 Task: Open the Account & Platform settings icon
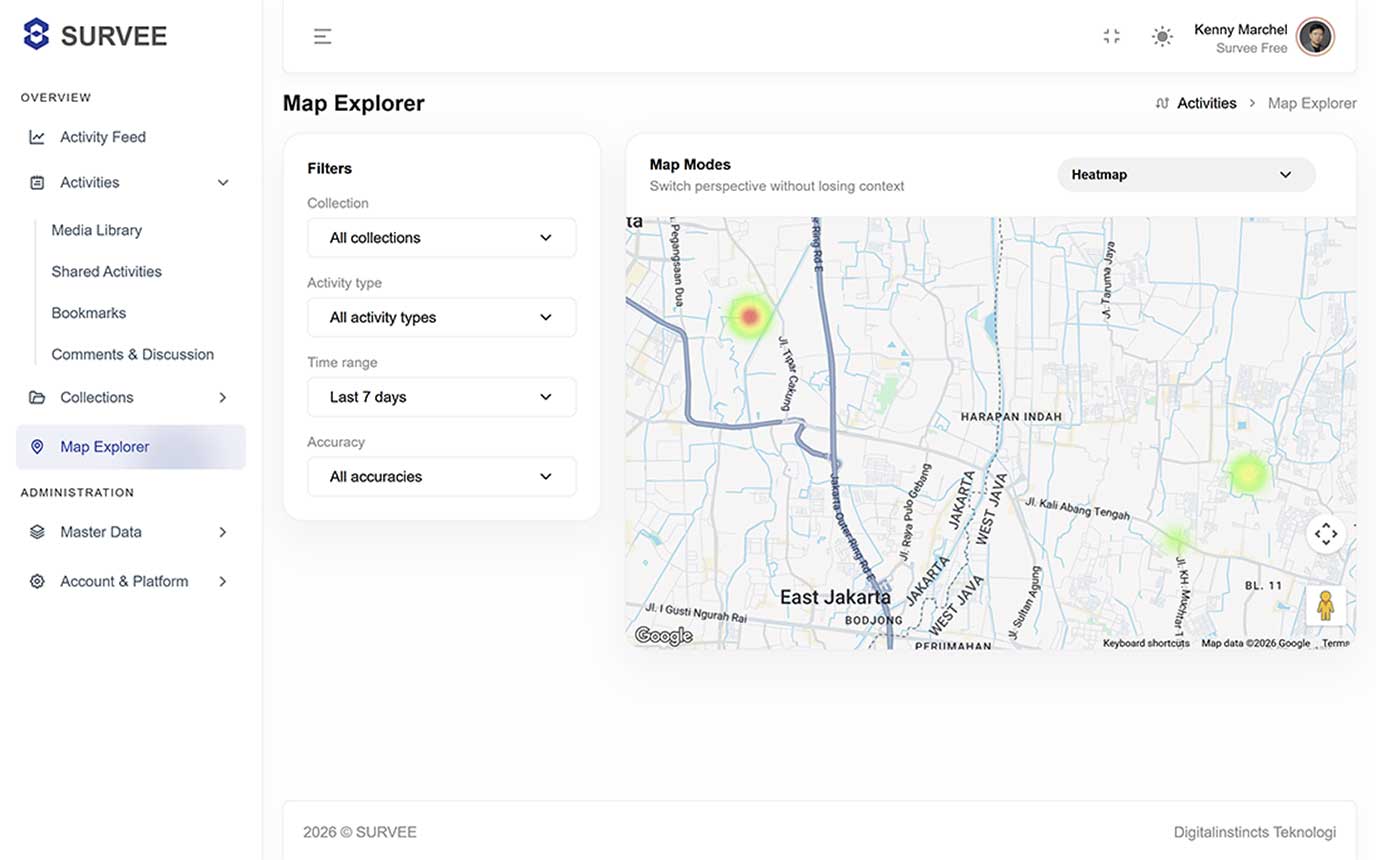tap(37, 581)
